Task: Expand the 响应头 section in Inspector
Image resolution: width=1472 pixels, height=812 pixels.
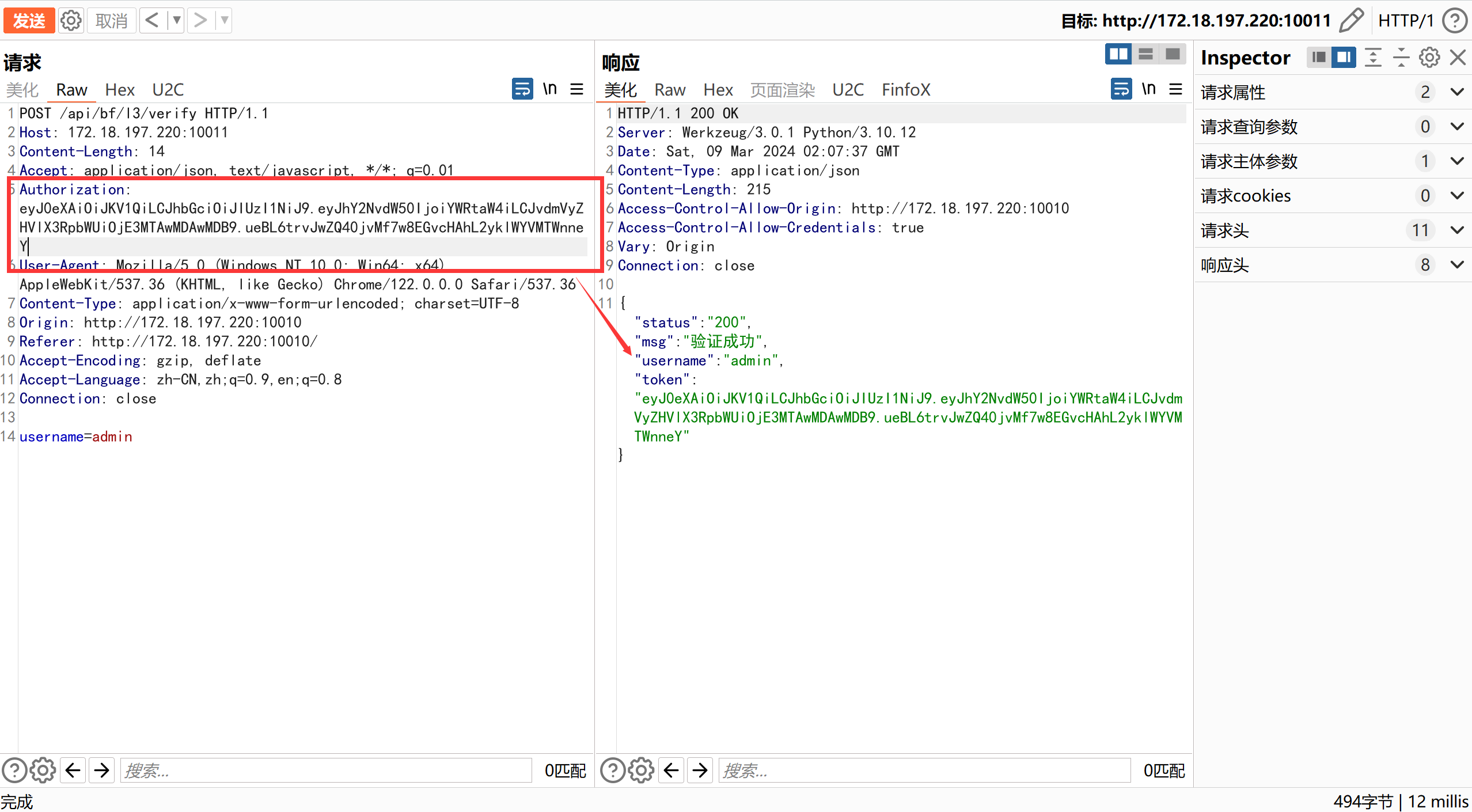Action: [x=1457, y=265]
